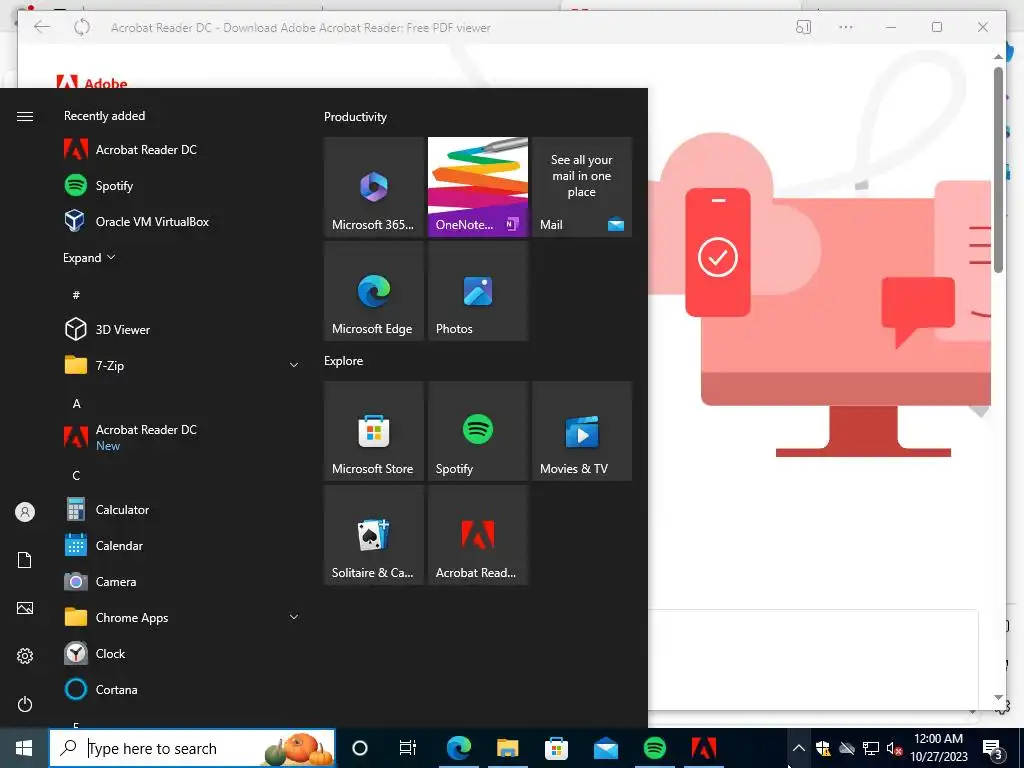Image resolution: width=1024 pixels, height=768 pixels.
Task: Open Microsoft Store from taskbar
Action: (556, 748)
